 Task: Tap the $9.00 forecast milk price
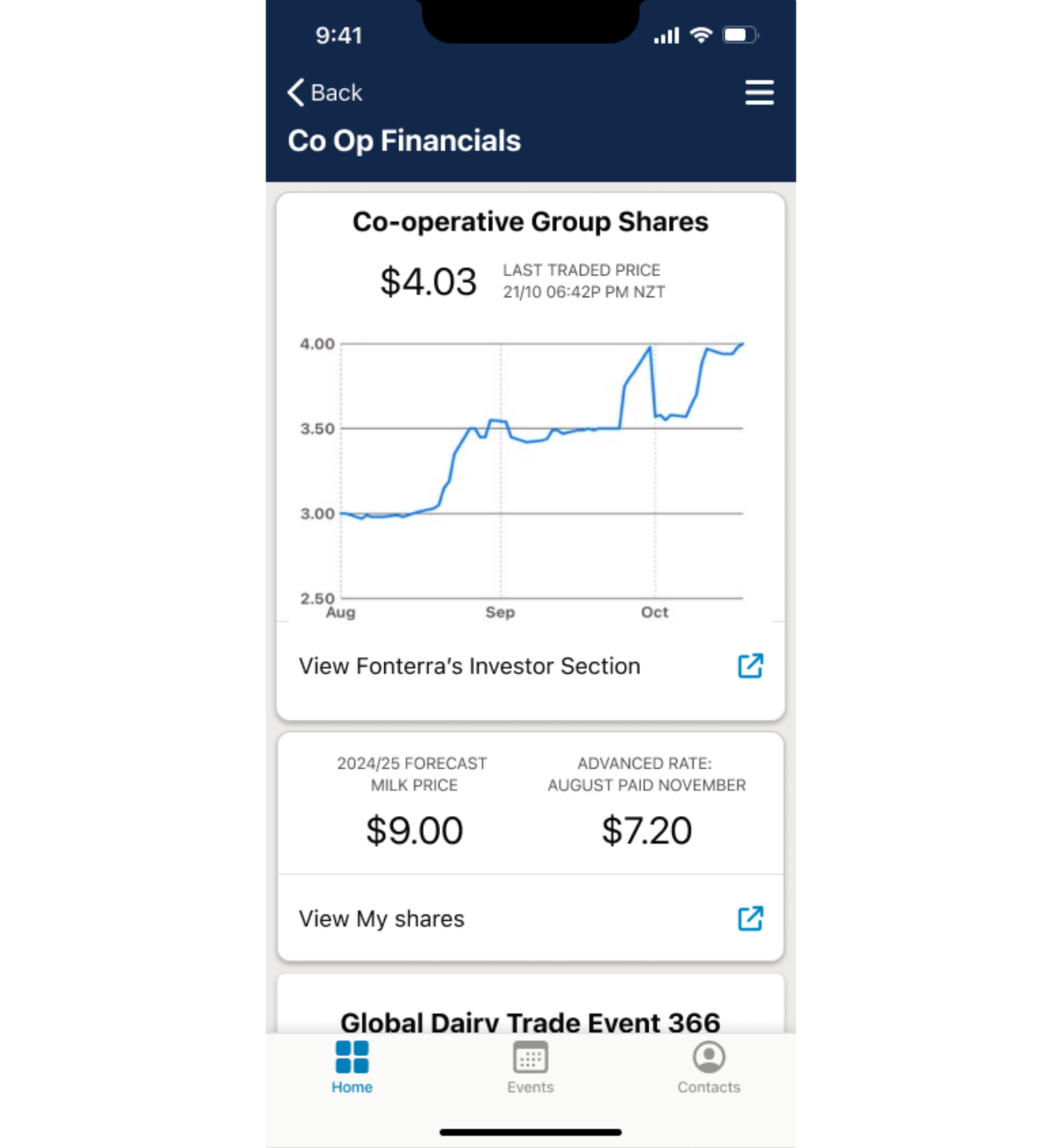pyautogui.click(x=414, y=830)
